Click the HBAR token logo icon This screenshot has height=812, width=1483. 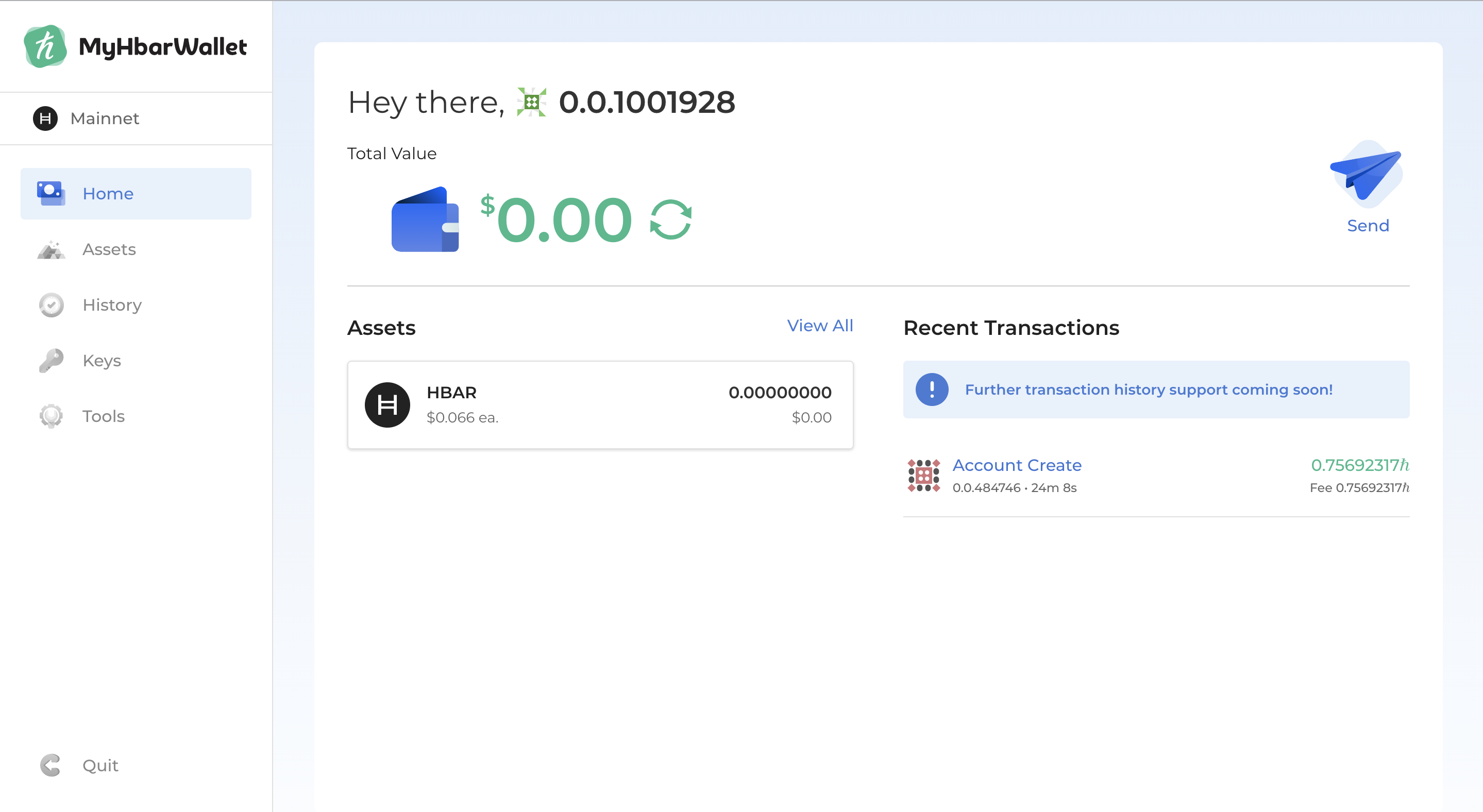click(x=387, y=404)
